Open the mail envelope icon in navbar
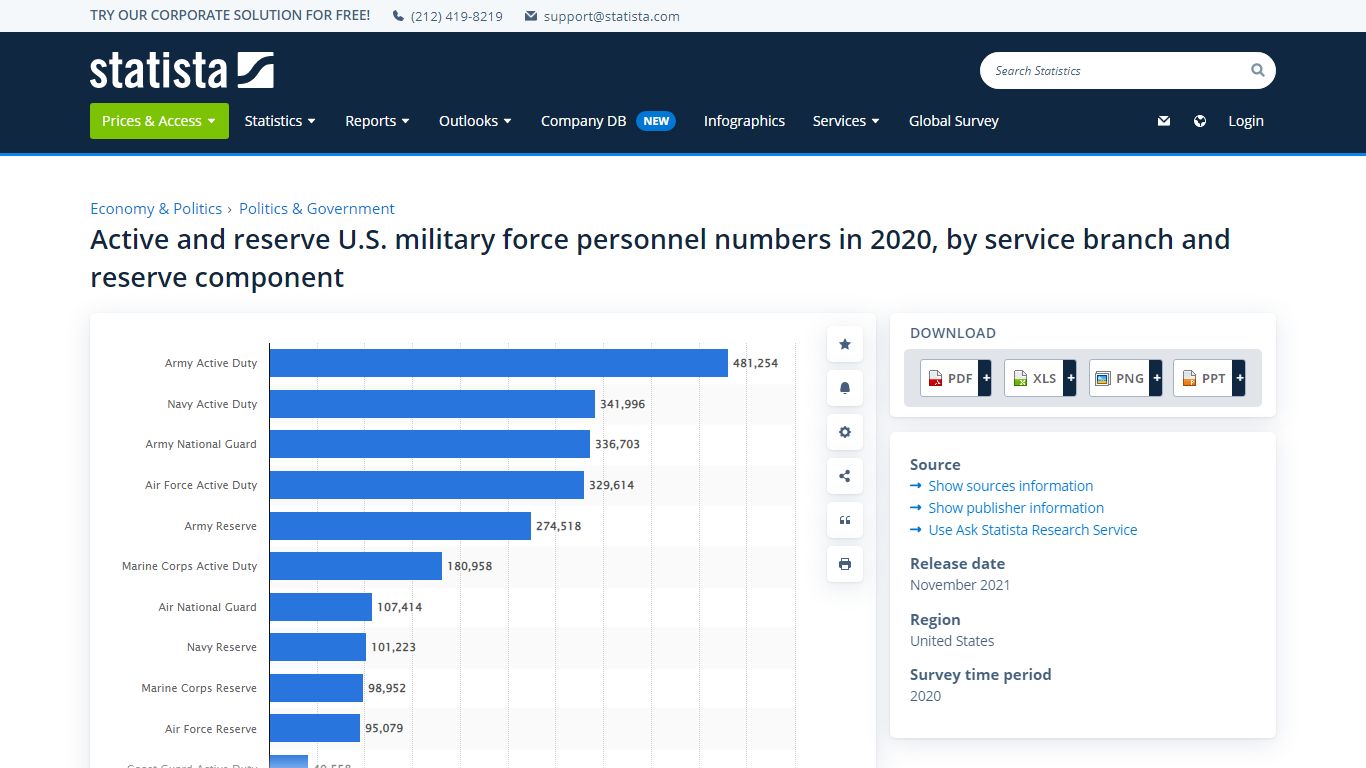1366x768 pixels. pyautogui.click(x=1164, y=121)
